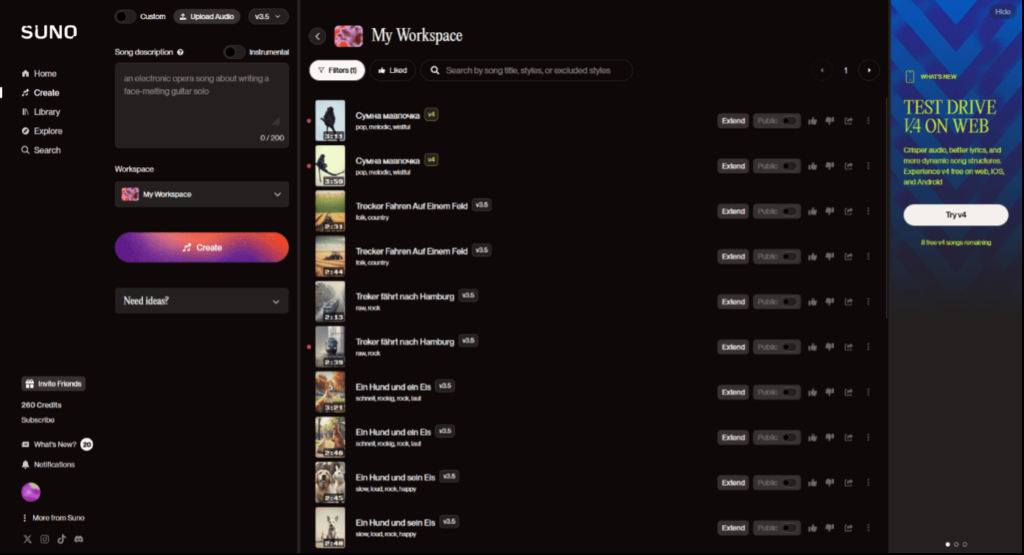Extend the 2:44 Trecker Fahren Auf Einem Feld
1024x555 pixels.
tap(733, 257)
